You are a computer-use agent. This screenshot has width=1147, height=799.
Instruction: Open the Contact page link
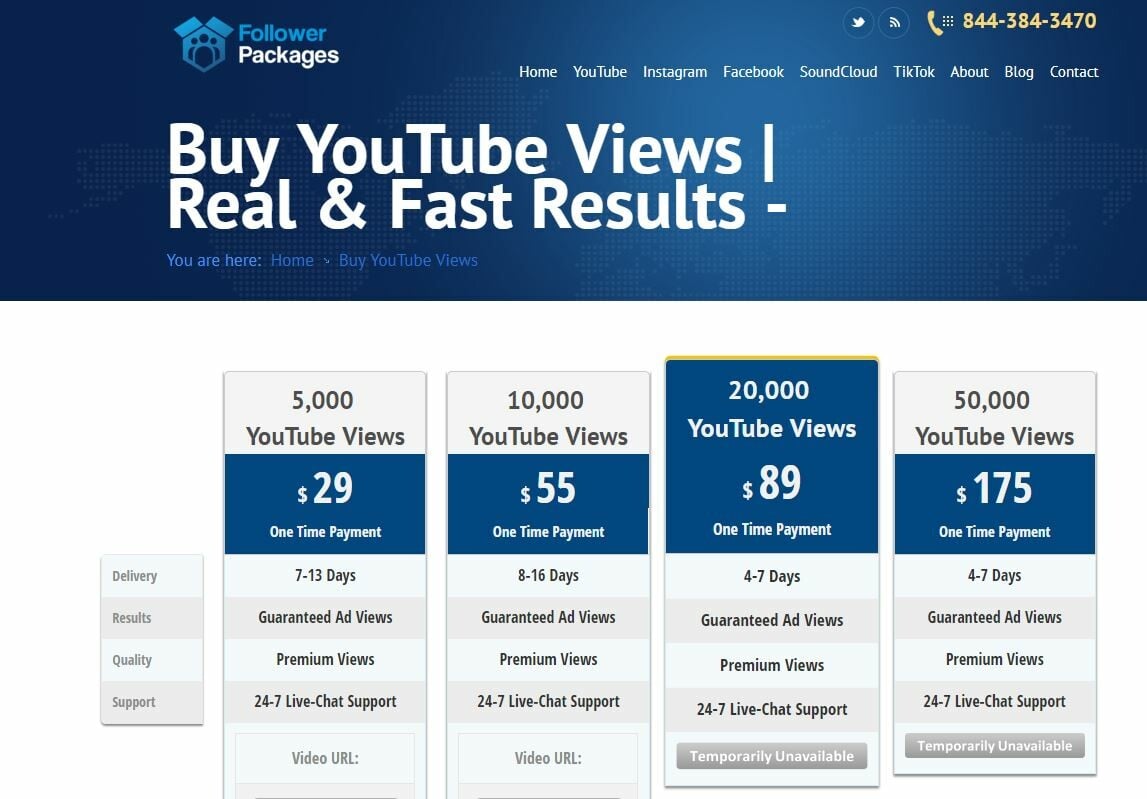click(1074, 72)
